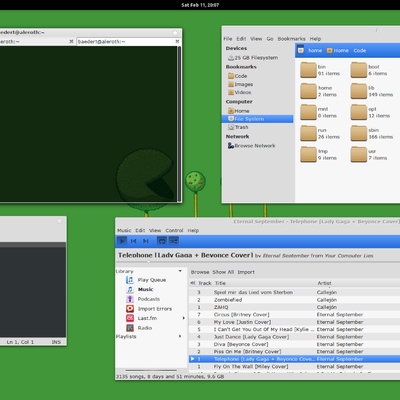Open the View menu in Rhythmbox

tap(155, 230)
